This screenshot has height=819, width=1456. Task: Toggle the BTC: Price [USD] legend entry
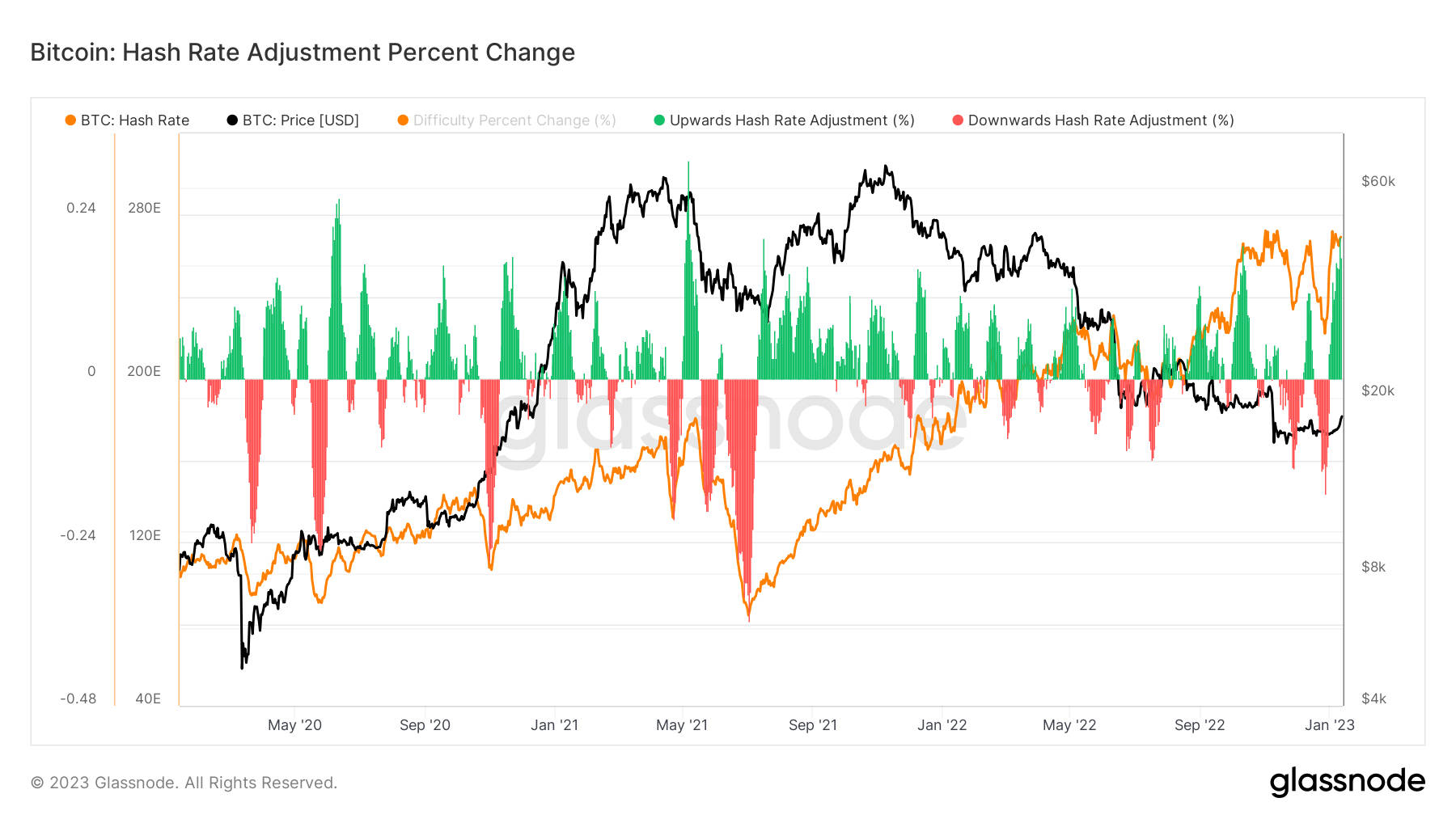(x=293, y=120)
